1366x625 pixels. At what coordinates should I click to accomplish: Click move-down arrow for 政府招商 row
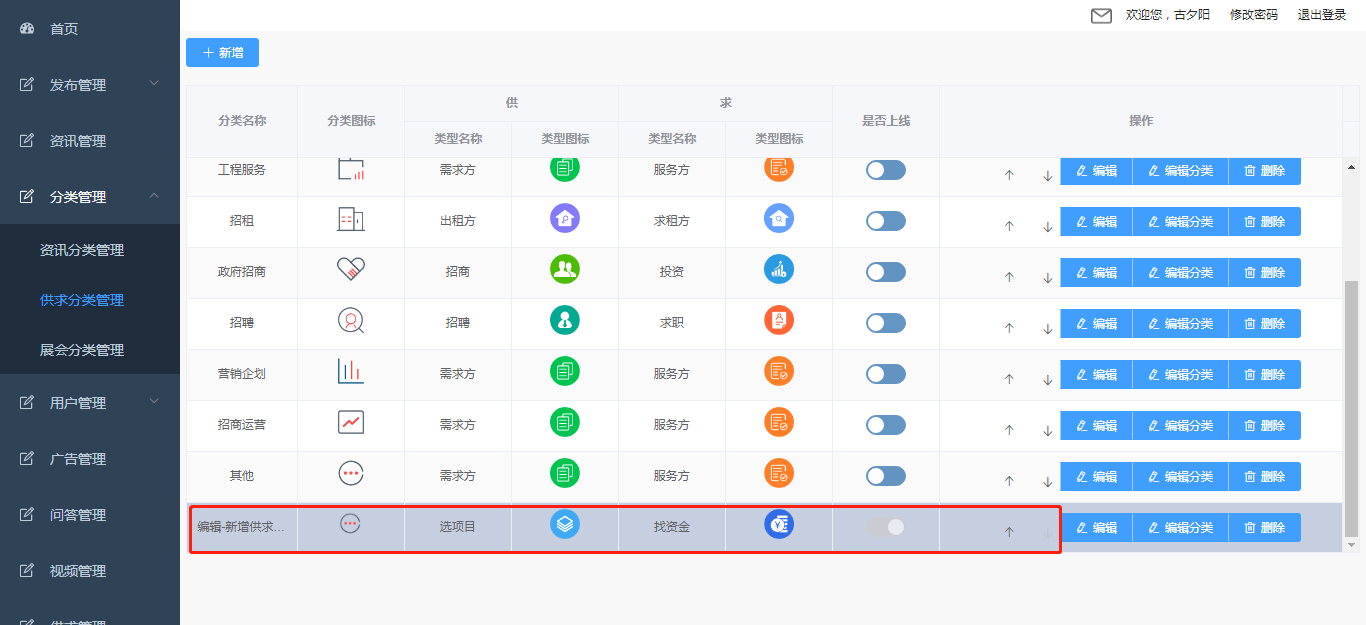[1047, 277]
